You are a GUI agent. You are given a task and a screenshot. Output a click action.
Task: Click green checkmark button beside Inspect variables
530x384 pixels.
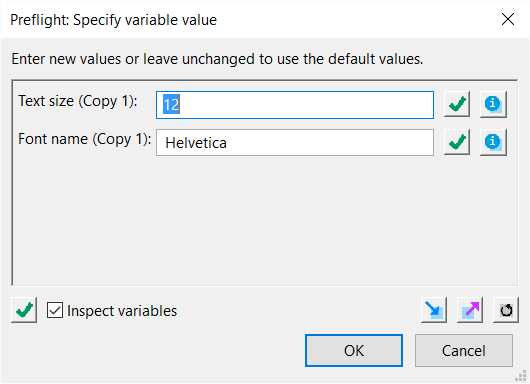tap(24, 310)
